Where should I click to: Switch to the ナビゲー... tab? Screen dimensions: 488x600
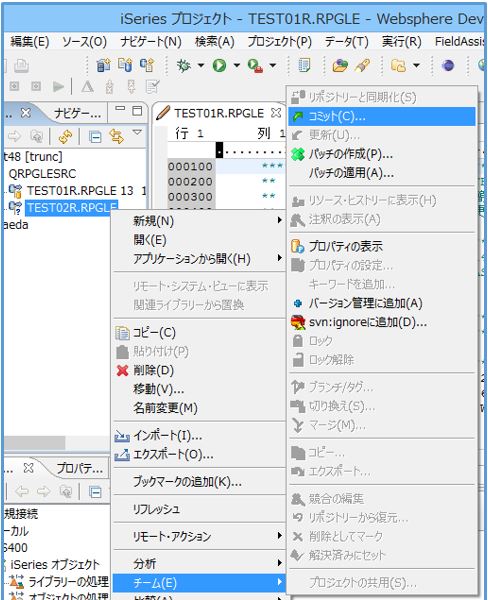point(77,114)
